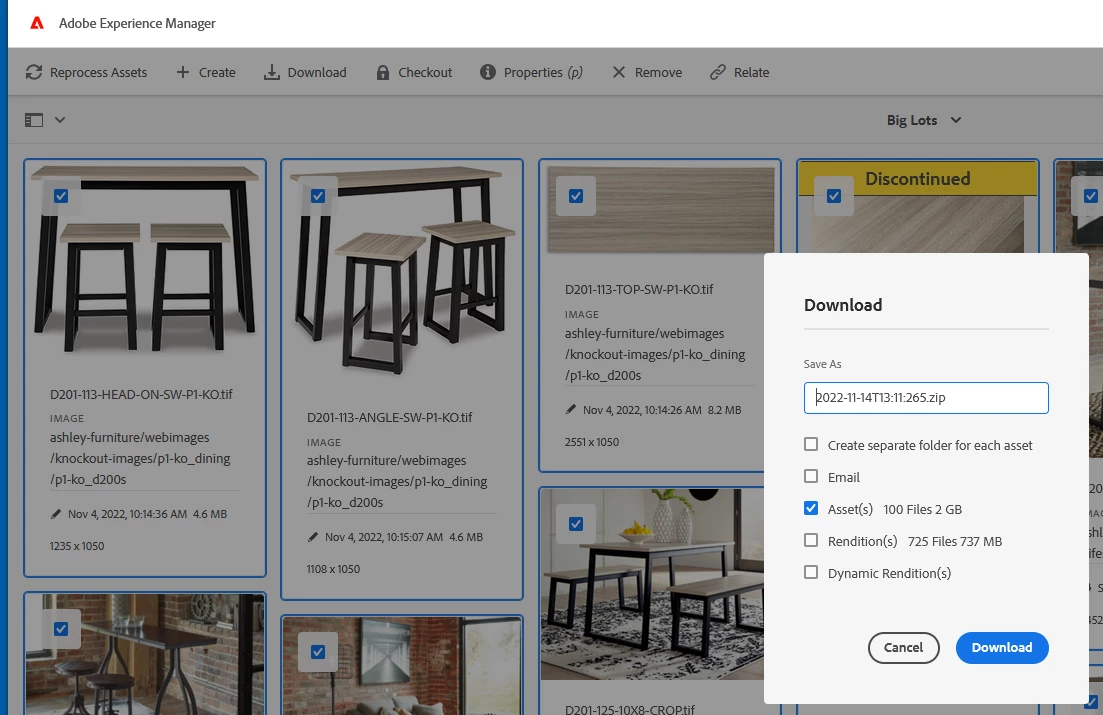Enable Create separate folder for each asset
Screen dimensions: 1103x715
[x=811, y=444]
